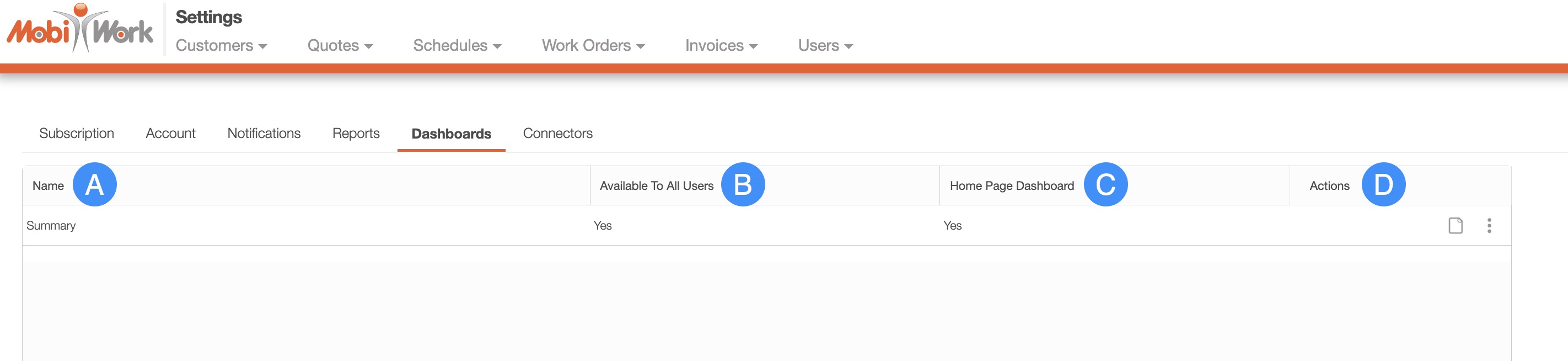The height and width of the screenshot is (361, 1568).
Task: Open the three-dot menu for Summary
Action: click(1489, 226)
